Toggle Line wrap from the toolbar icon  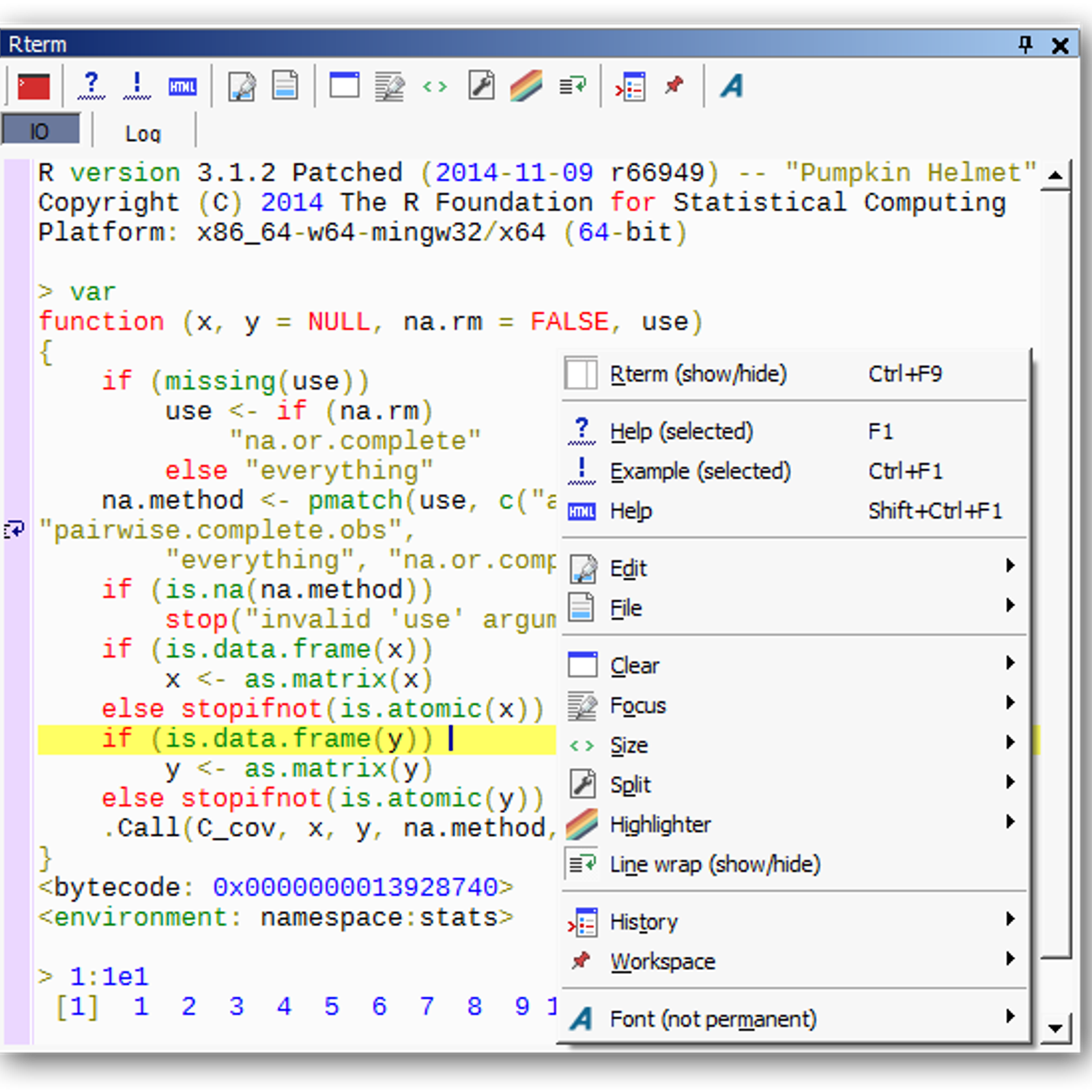[573, 86]
